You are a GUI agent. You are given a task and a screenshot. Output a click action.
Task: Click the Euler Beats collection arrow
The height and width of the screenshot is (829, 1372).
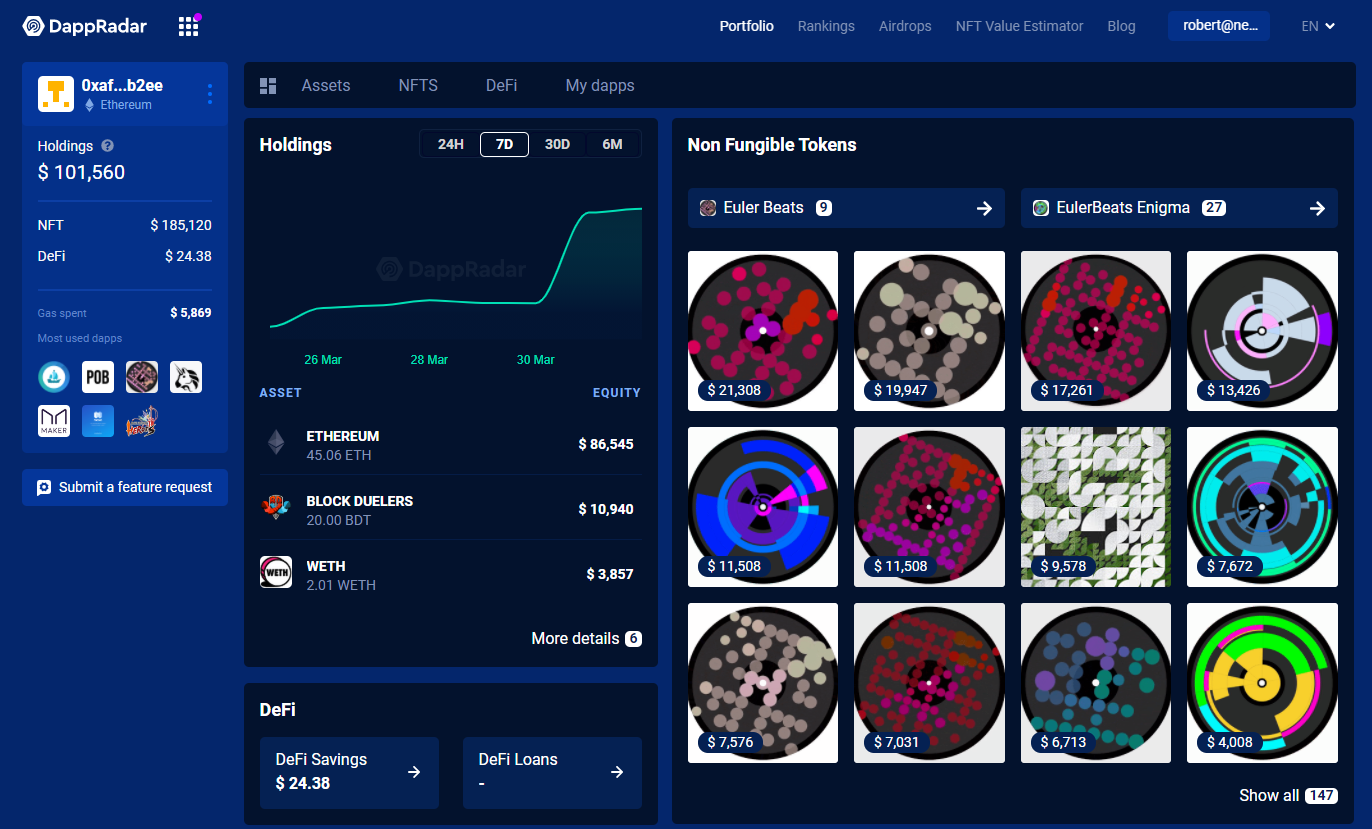click(x=984, y=208)
